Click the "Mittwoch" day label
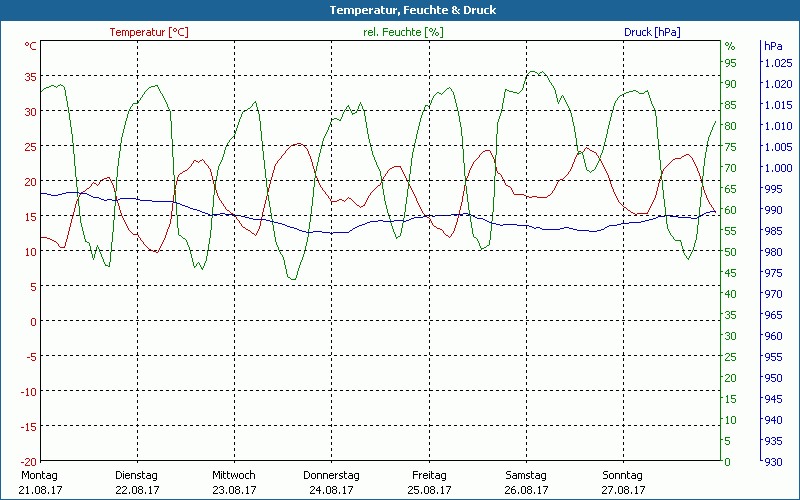Screen dimensions: 800x500 coord(234,475)
